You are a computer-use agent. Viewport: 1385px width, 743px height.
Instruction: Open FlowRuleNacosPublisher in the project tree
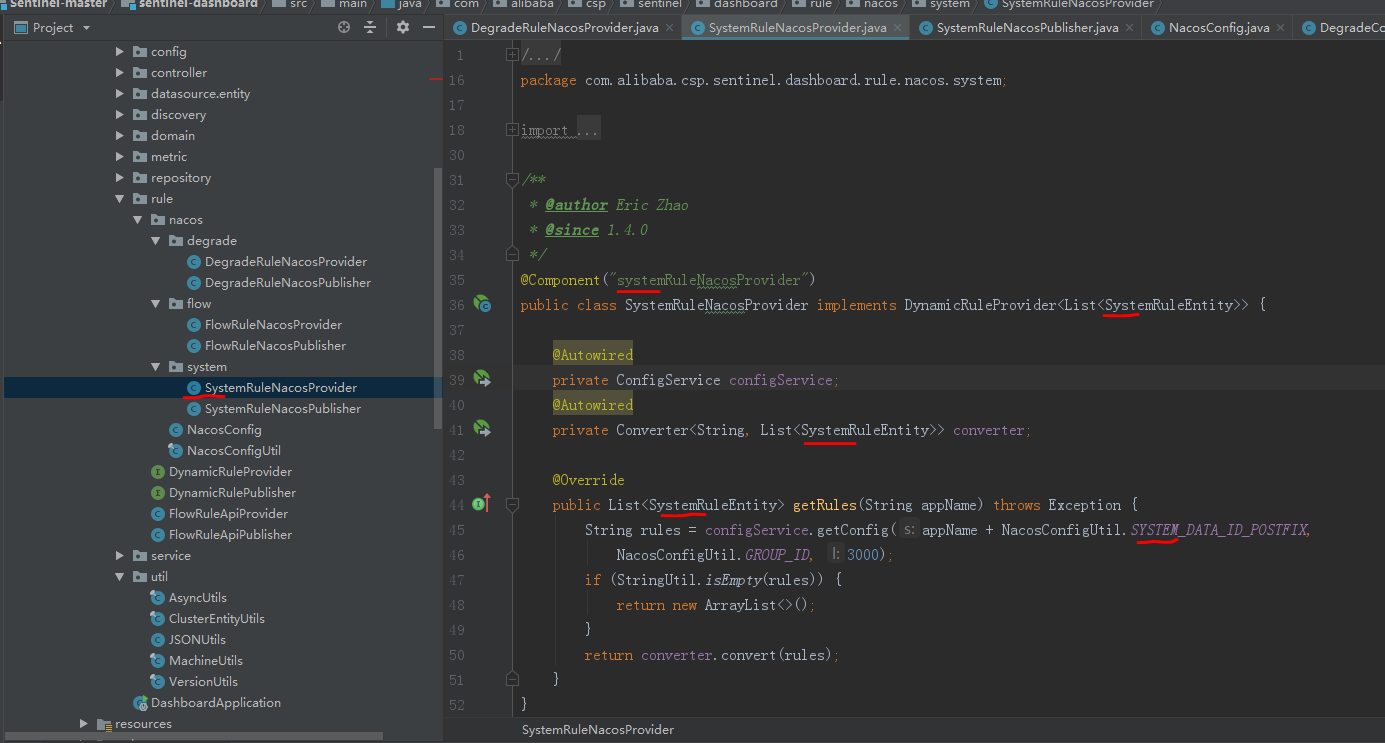(x=275, y=346)
